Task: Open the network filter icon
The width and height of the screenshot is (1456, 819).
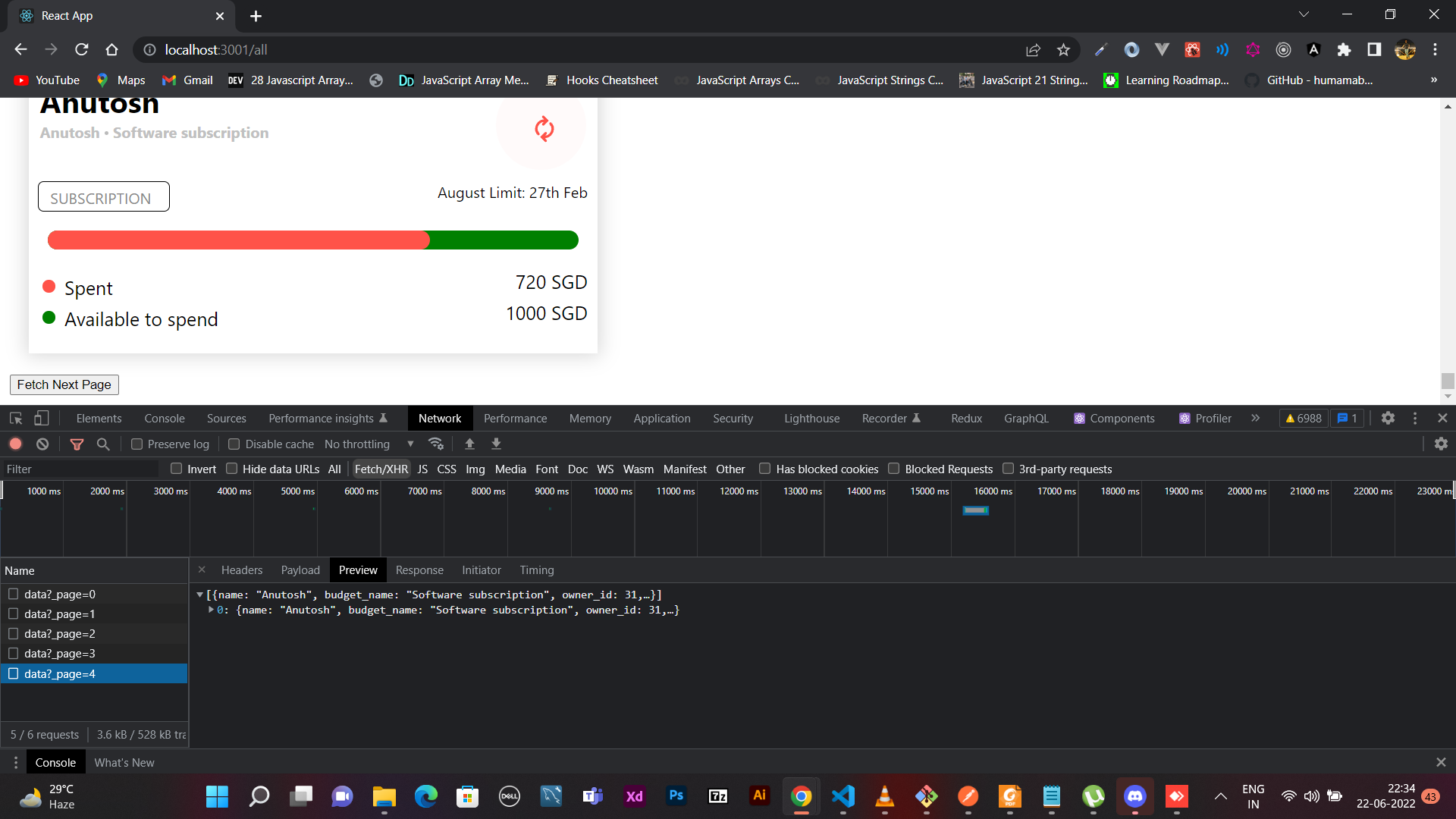Action: (x=76, y=444)
